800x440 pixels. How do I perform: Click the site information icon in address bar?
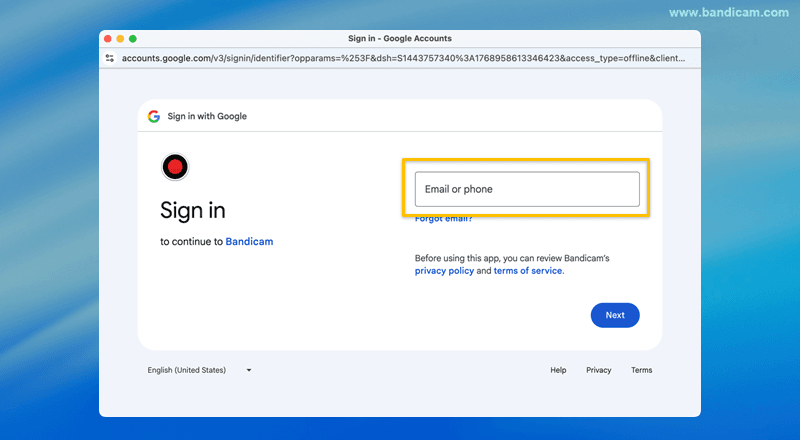(x=110, y=58)
